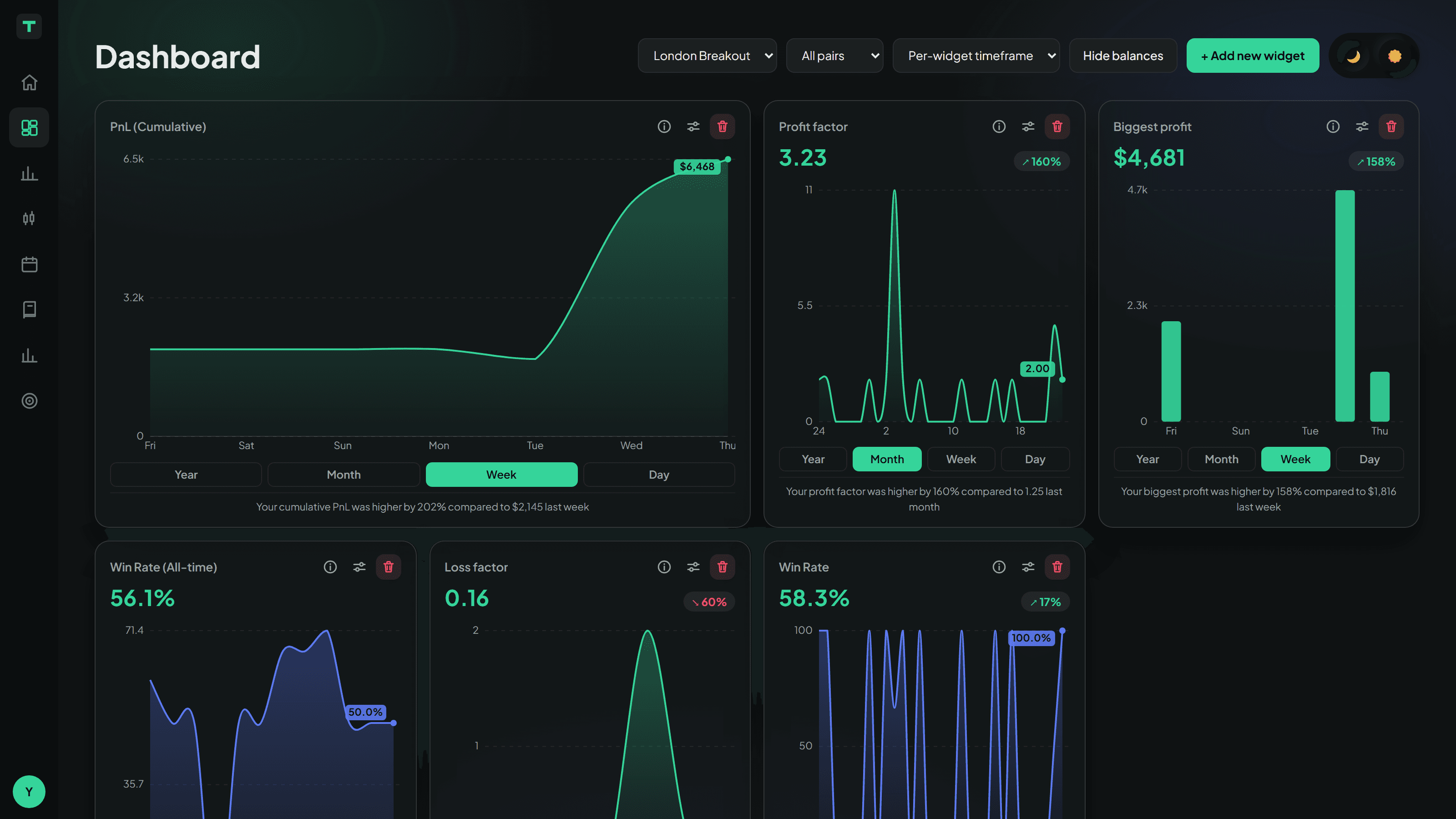Screen dimensions: 1456x819
Task: Click the tallest bar in Biggest profit chart
Action: [x=1345, y=306]
